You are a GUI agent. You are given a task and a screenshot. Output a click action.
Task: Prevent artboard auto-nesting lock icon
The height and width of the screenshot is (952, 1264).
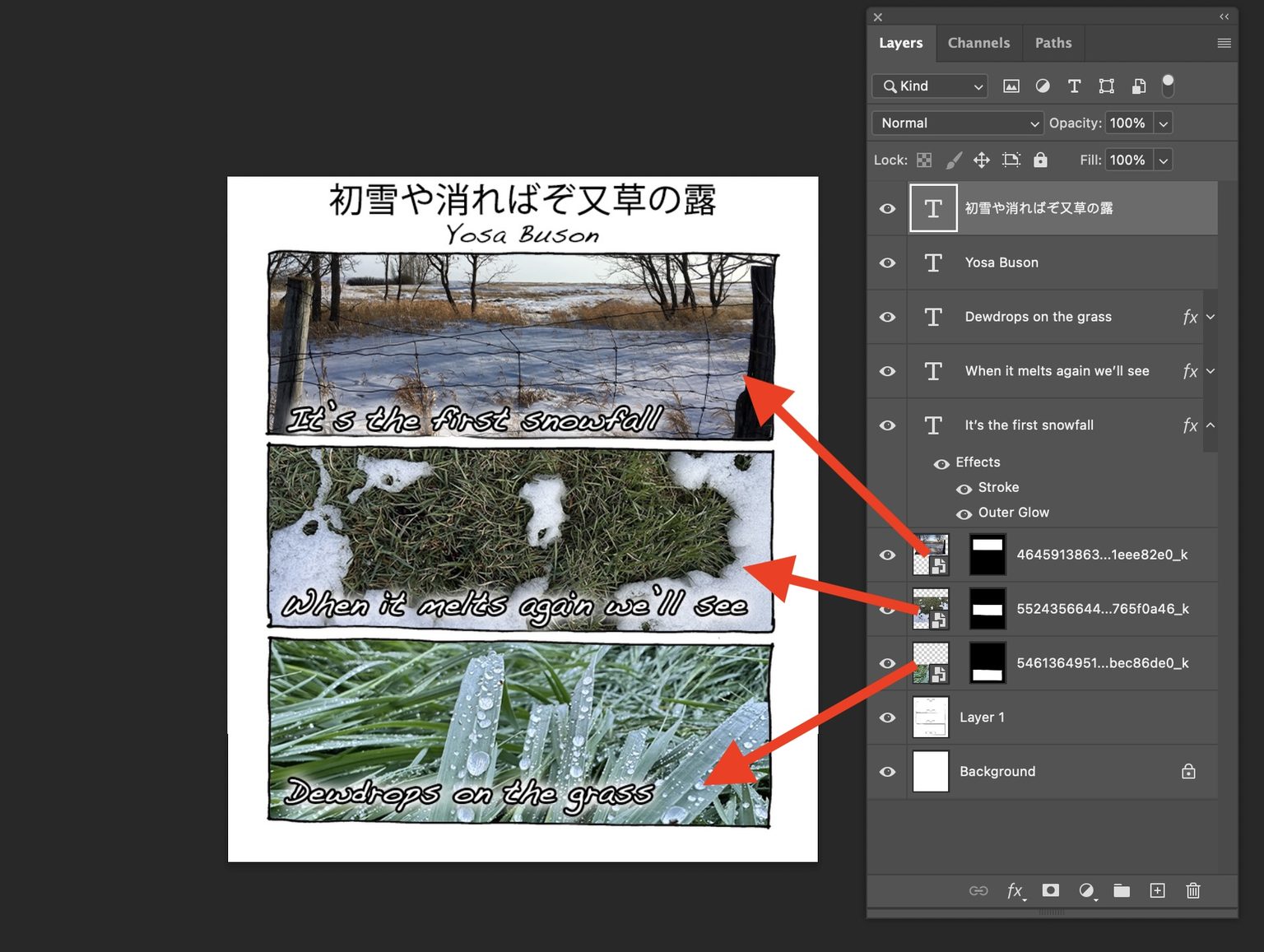pyautogui.click(x=1011, y=160)
